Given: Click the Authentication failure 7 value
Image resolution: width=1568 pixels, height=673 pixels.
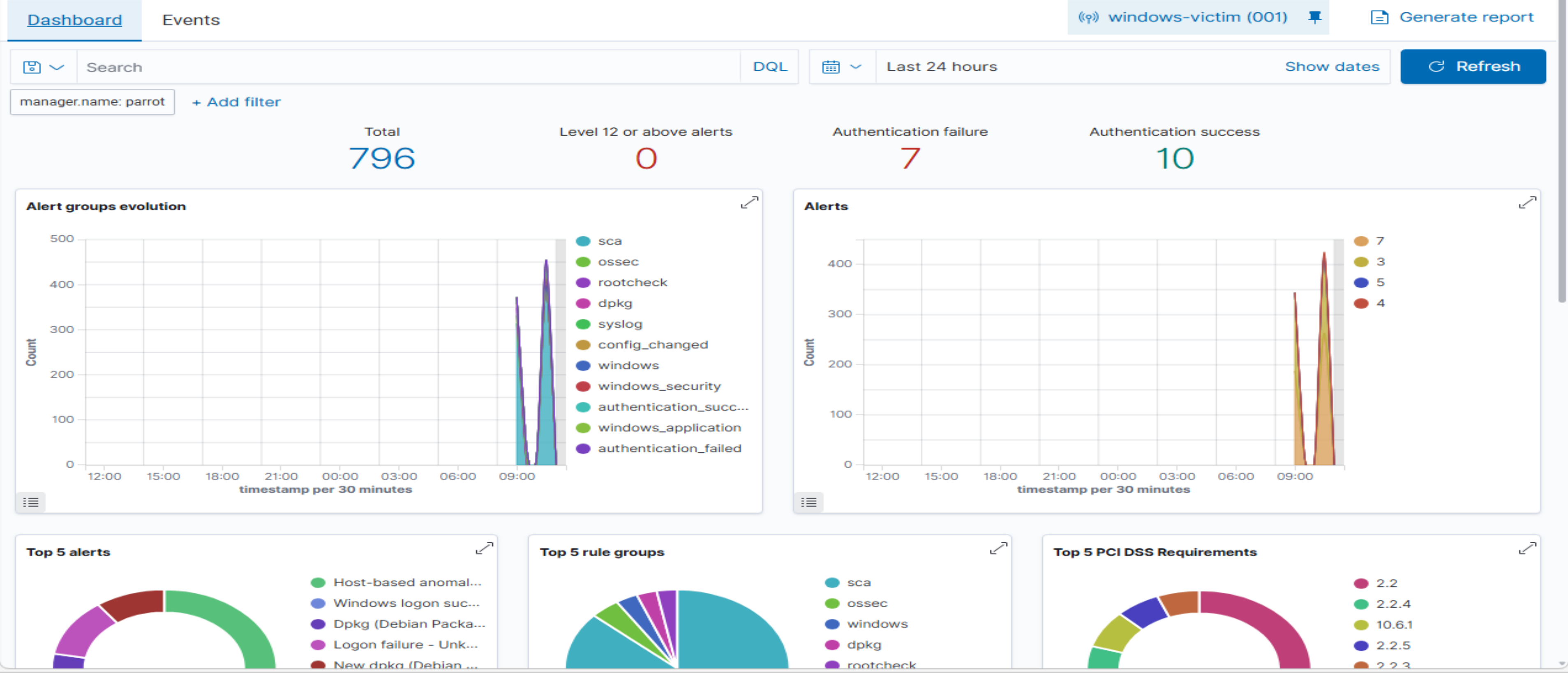Looking at the screenshot, I should pos(910,158).
